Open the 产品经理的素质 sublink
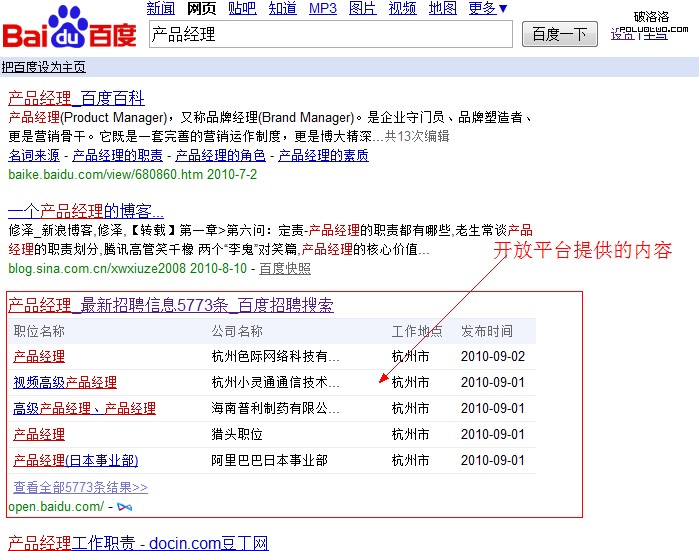 tap(323, 155)
